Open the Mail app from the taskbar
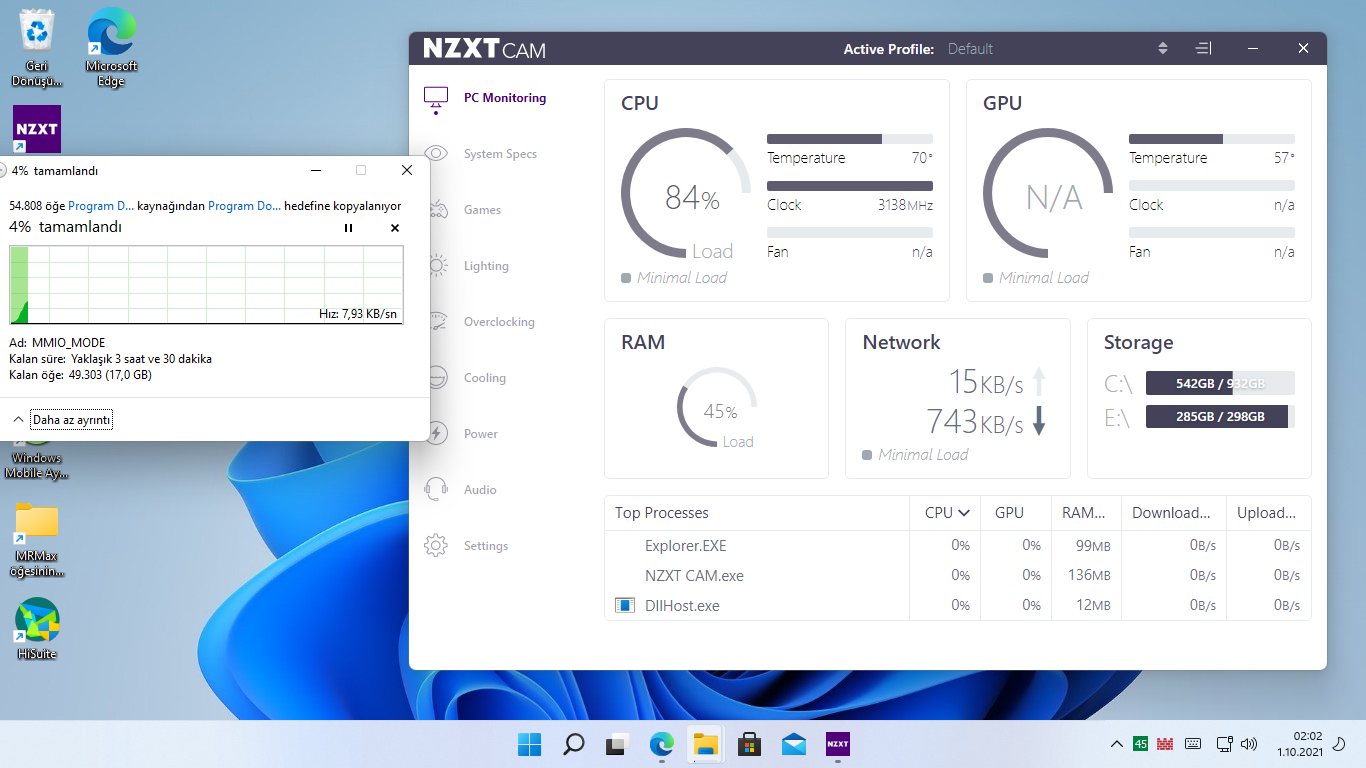This screenshot has height=768, width=1366. pyautogui.click(x=794, y=744)
